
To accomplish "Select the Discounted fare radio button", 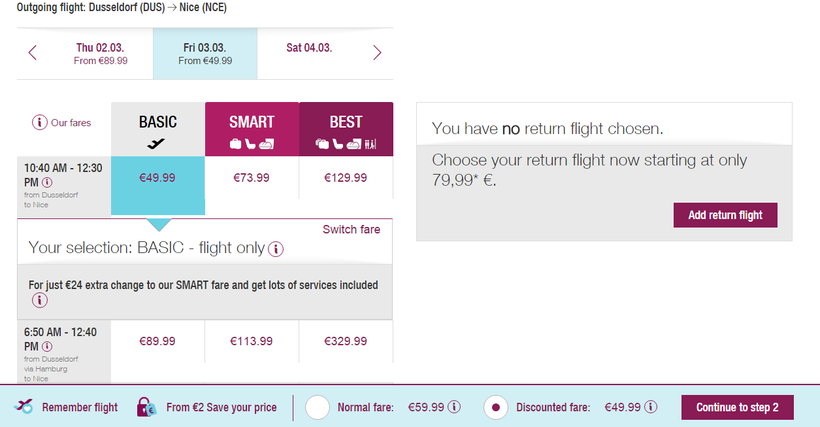I will tap(496, 407).
